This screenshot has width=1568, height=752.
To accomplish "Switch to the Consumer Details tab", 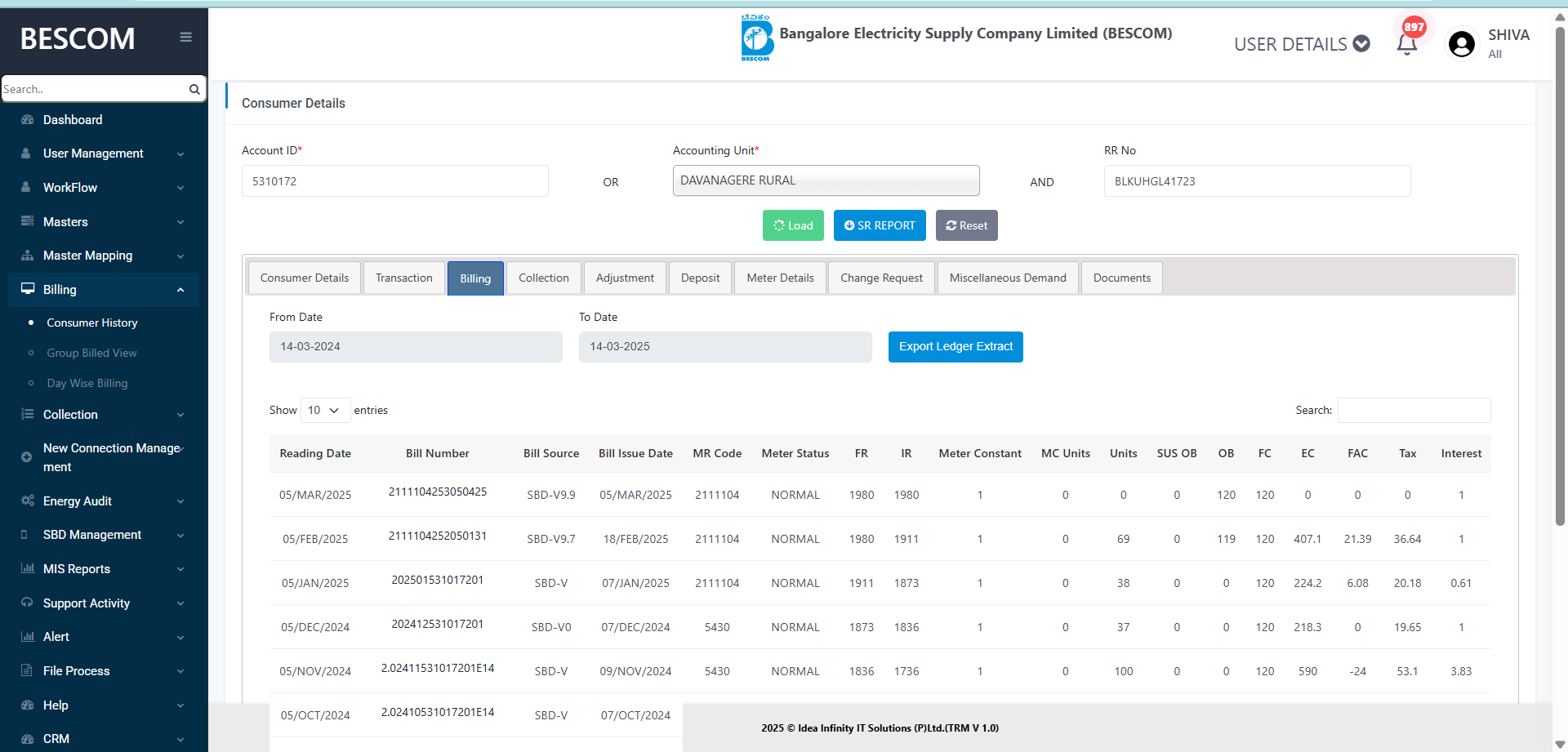I will tap(305, 278).
